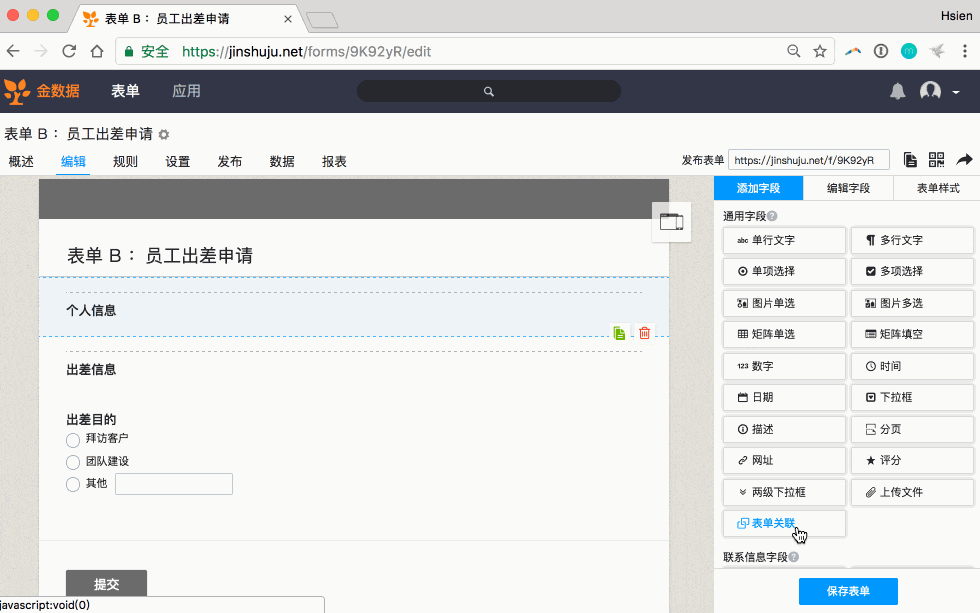Image resolution: width=980 pixels, height=613 pixels.
Task: Click the top search bar
Action: pyautogui.click(x=488, y=91)
